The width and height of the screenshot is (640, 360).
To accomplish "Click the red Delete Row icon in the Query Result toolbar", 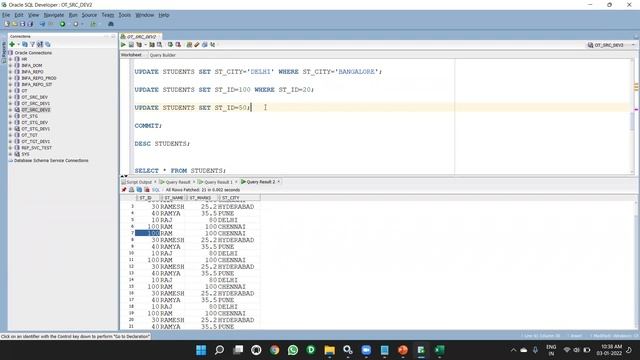I will tap(147, 190).
